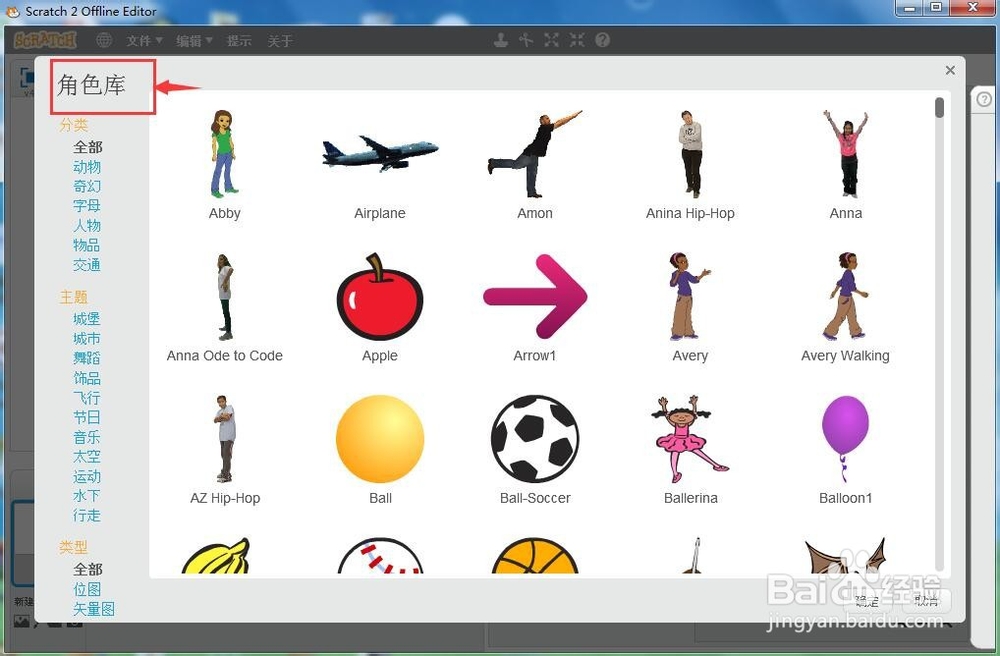This screenshot has height=656, width=1000.
Task: Open the tips help icon on right edge
Action: coord(984,99)
